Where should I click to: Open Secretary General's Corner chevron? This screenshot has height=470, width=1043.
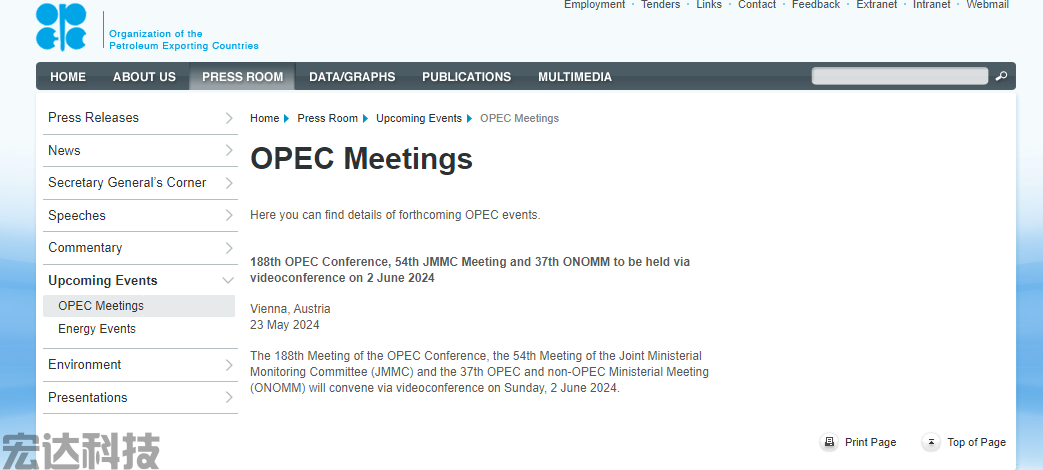pyautogui.click(x=229, y=183)
